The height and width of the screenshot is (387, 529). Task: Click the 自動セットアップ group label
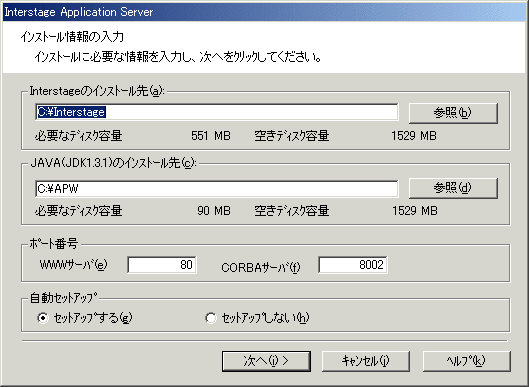[64, 297]
